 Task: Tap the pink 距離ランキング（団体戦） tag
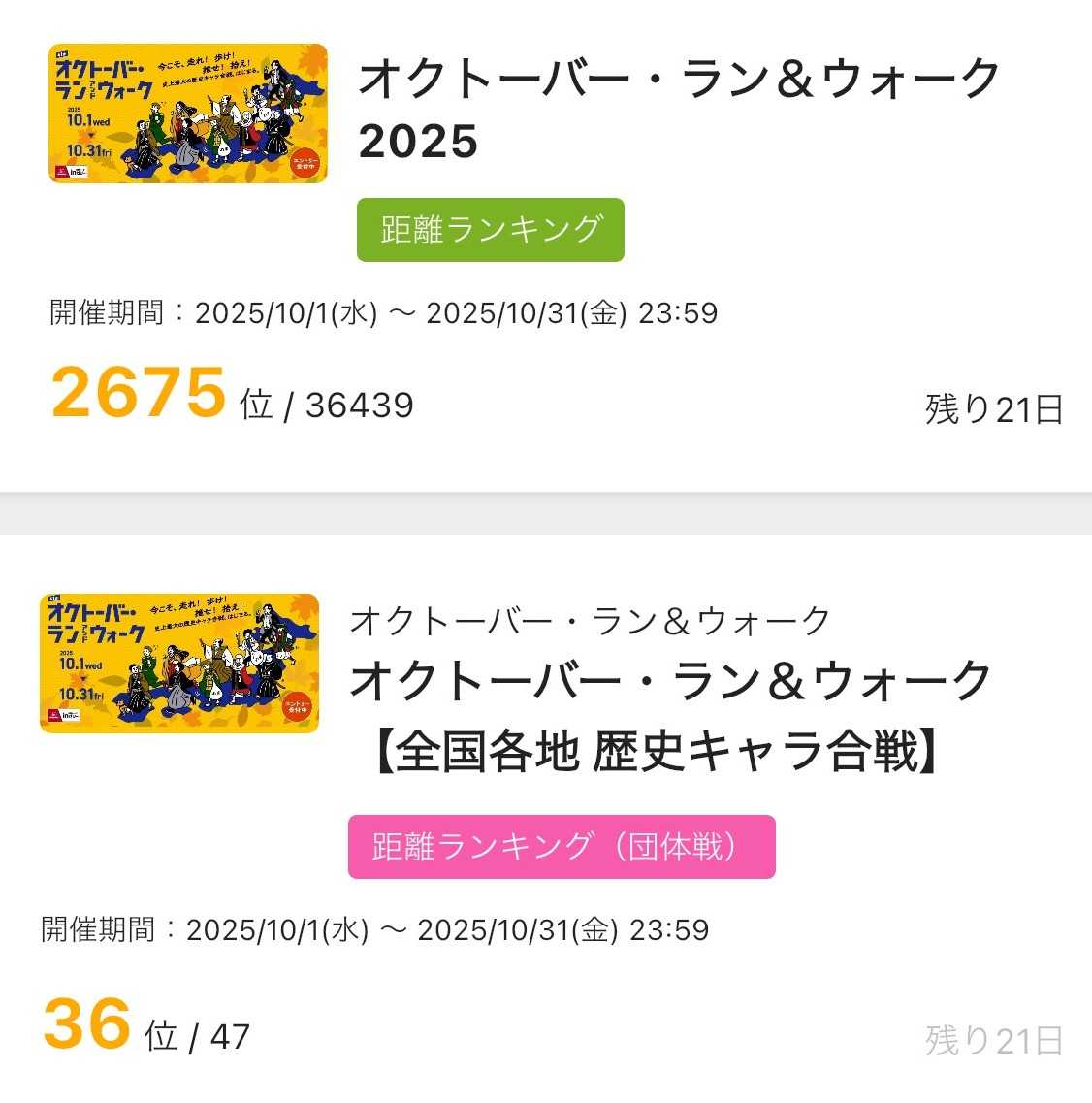561,847
